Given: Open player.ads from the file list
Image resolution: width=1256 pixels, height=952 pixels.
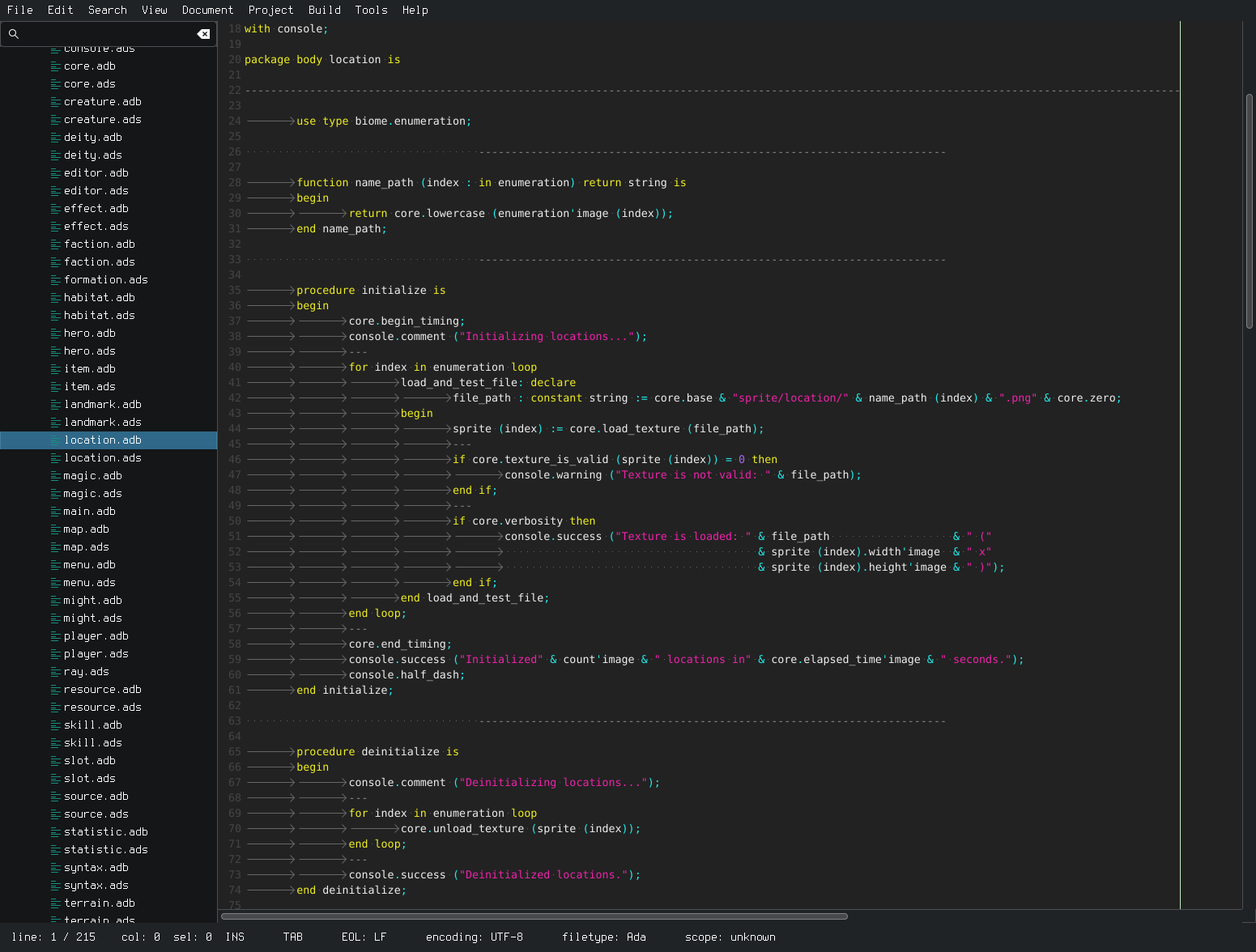Looking at the screenshot, I should [x=96, y=654].
